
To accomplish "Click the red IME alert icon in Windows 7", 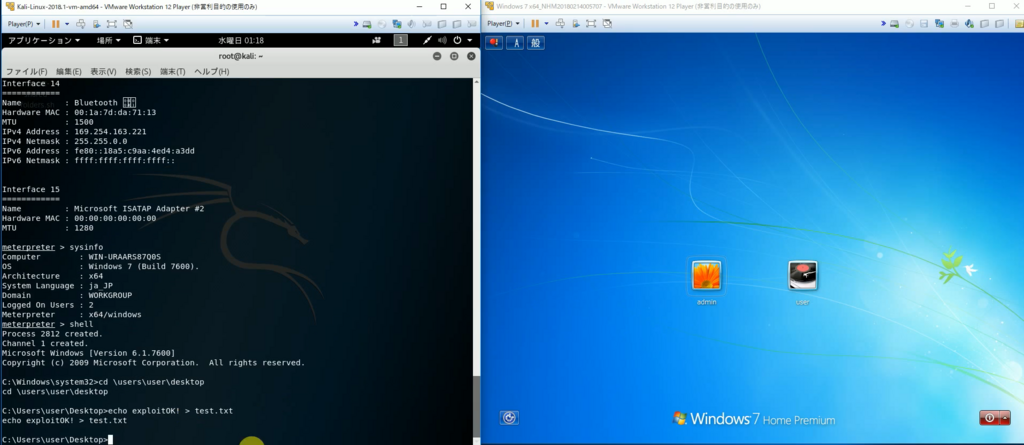I will [x=495, y=42].
